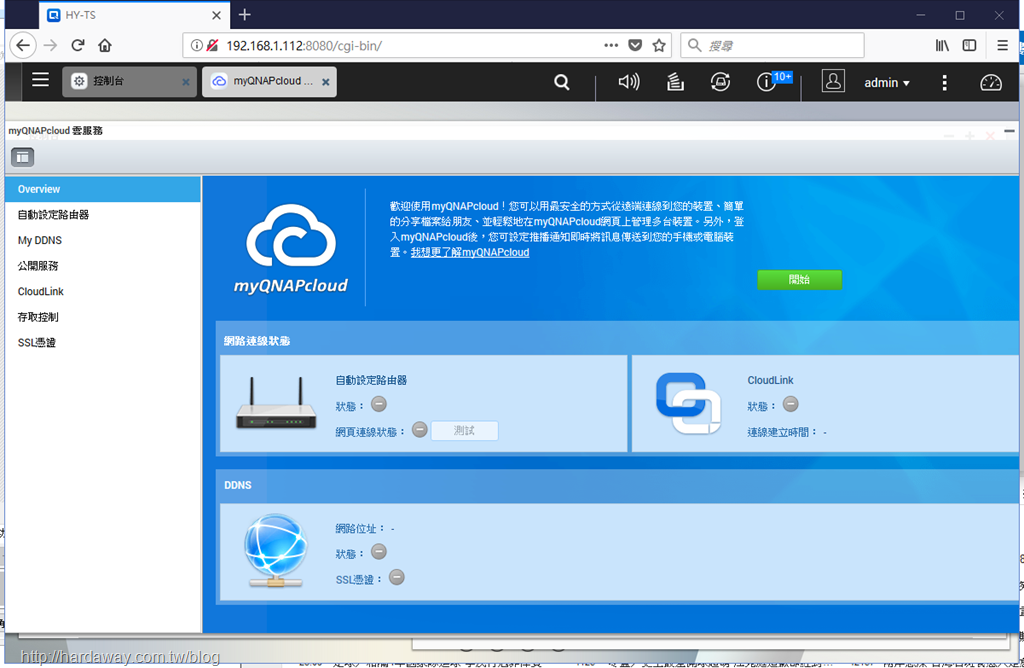Select Overview in the sidebar
Viewport: 1024px width, 668px height.
tap(103, 189)
